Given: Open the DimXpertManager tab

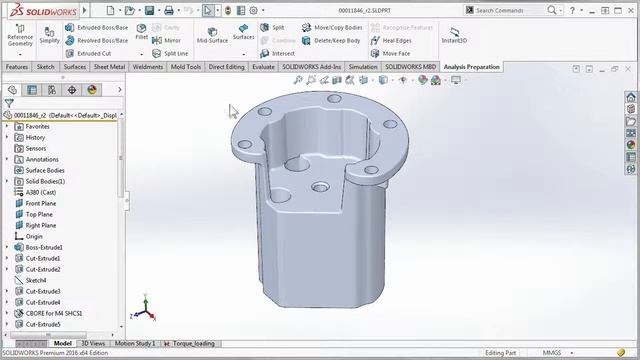Looking at the screenshot, I should 72,90.
